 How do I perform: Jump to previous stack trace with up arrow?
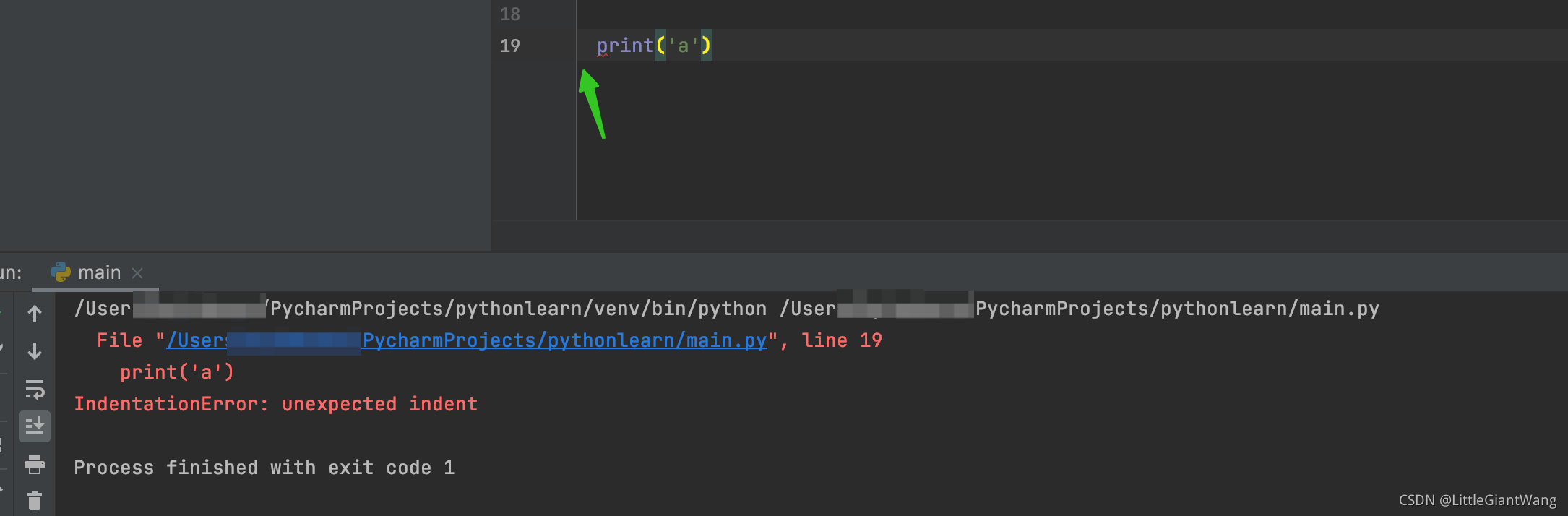click(34, 314)
